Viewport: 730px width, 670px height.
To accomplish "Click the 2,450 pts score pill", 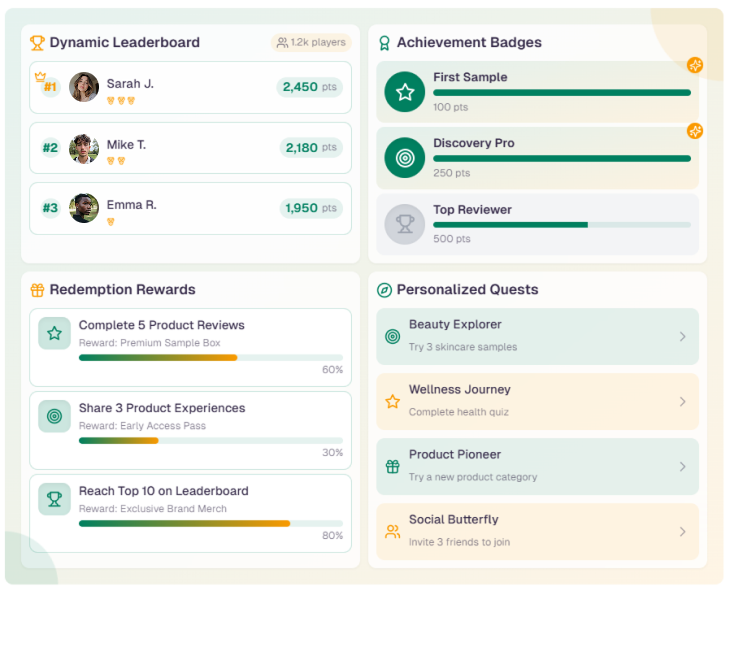I will pyautogui.click(x=310, y=87).
